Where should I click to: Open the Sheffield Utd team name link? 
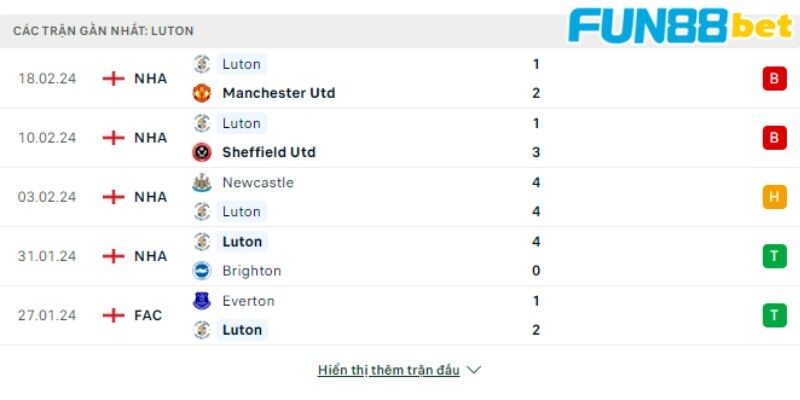pos(269,152)
